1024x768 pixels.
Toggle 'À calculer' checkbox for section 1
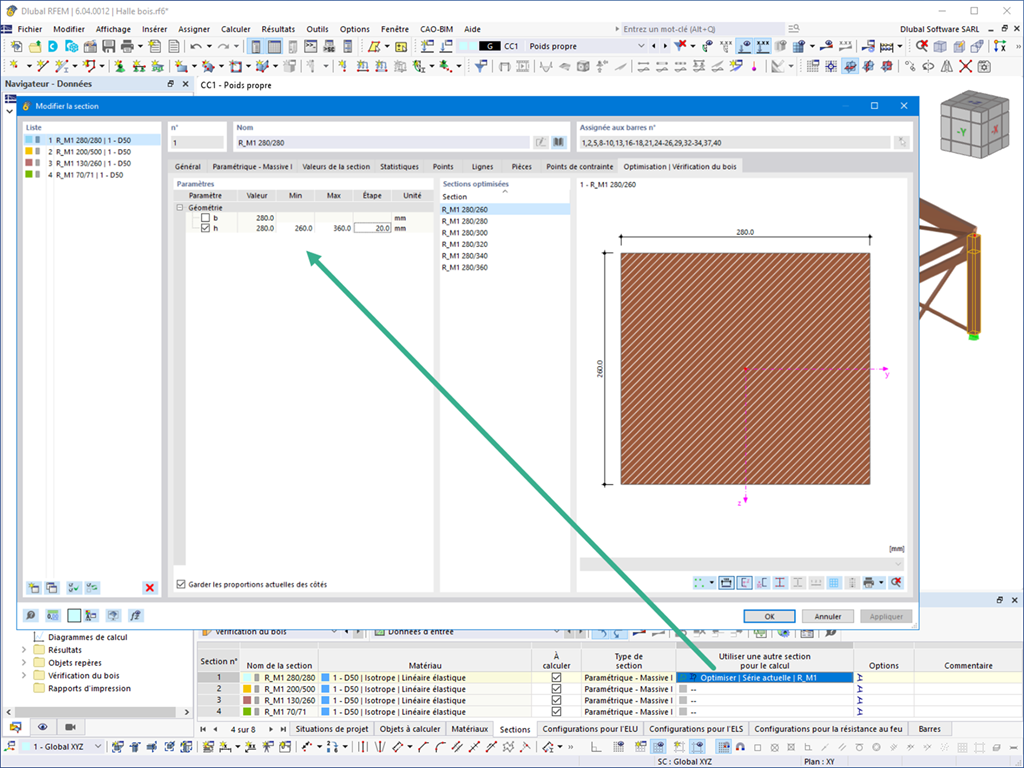pyautogui.click(x=556, y=678)
